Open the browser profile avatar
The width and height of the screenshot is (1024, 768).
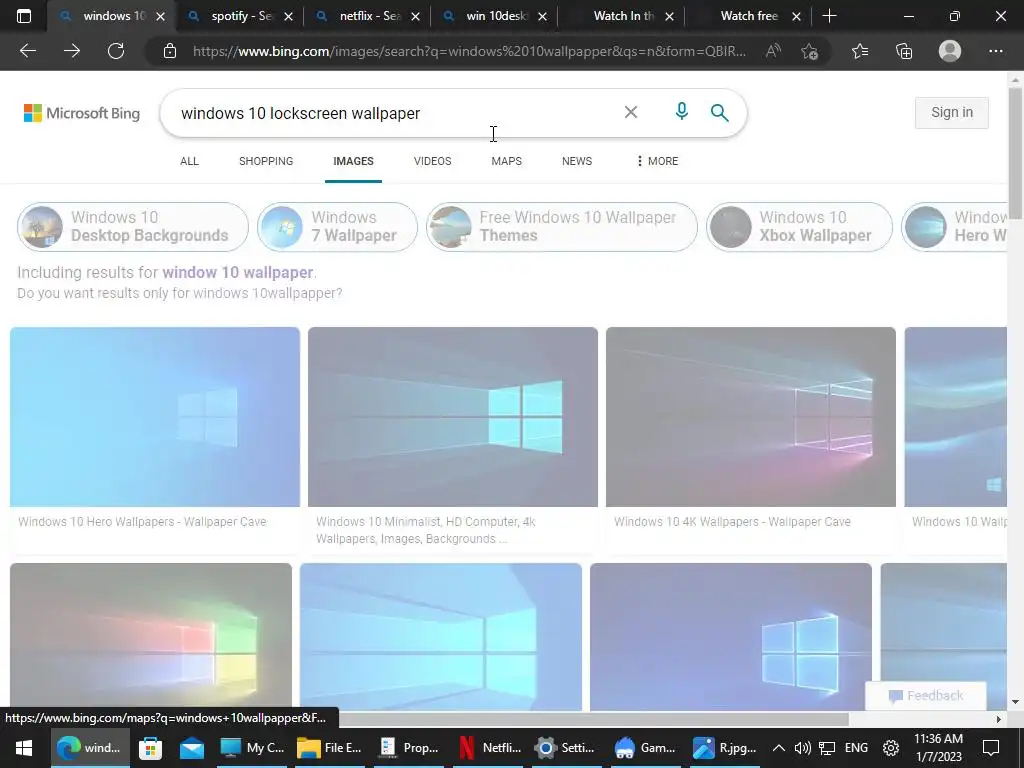(950, 51)
